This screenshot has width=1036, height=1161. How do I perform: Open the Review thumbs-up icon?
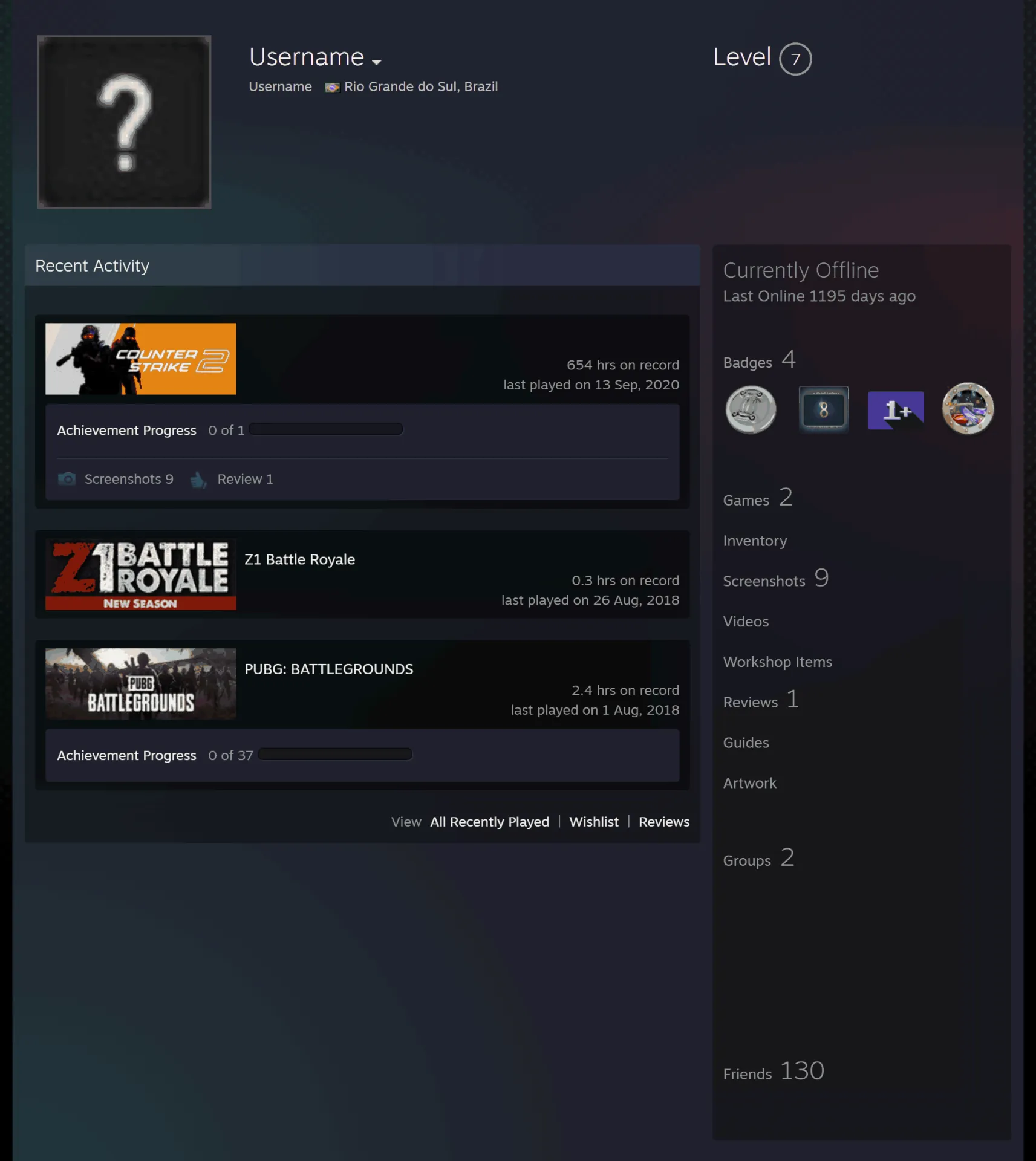click(x=198, y=480)
